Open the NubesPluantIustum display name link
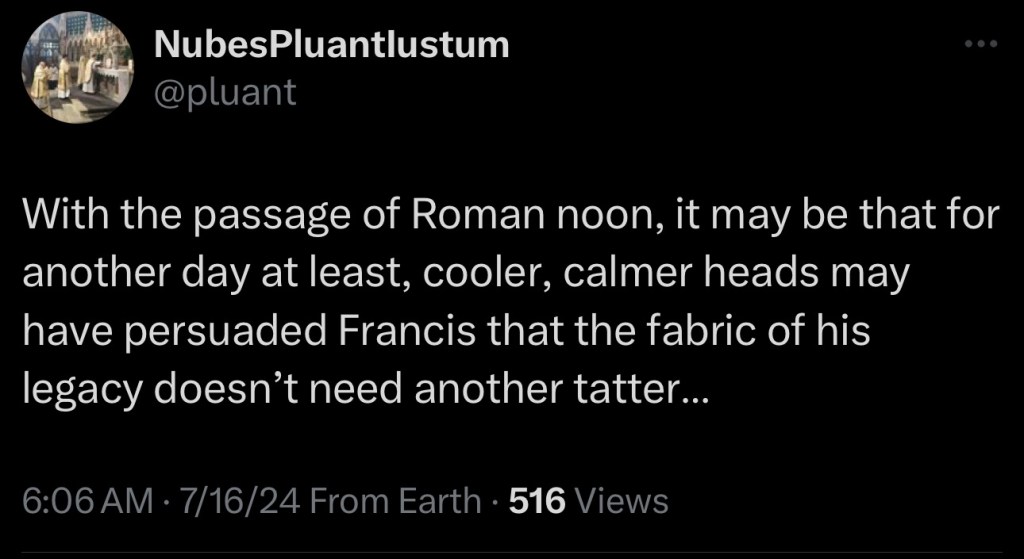 tap(332, 45)
